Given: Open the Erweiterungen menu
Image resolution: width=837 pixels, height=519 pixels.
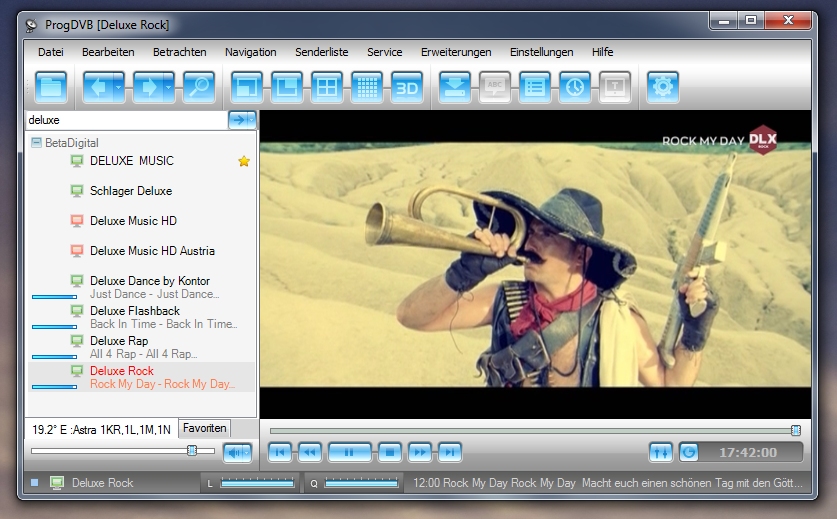Looking at the screenshot, I should [456, 52].
